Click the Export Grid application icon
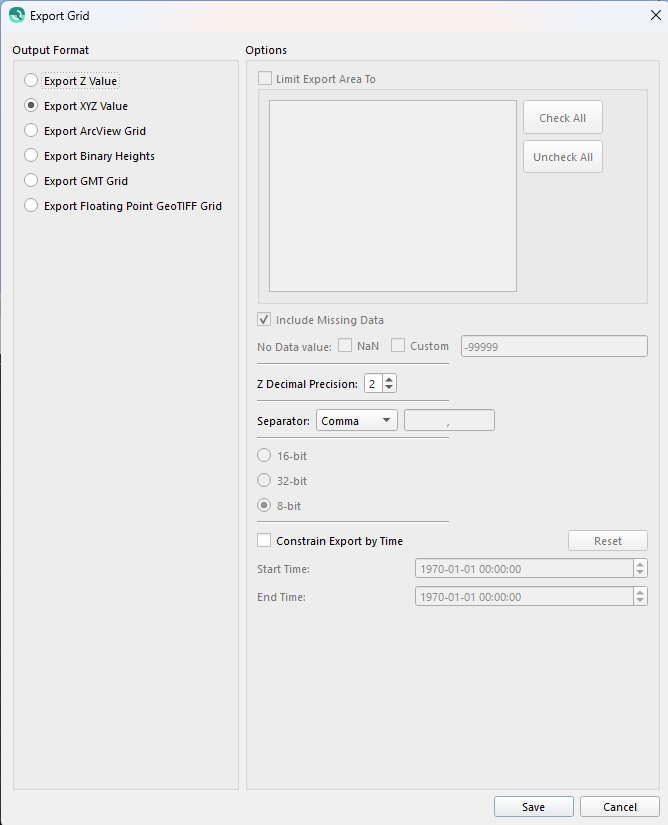 tap(17, 15)
